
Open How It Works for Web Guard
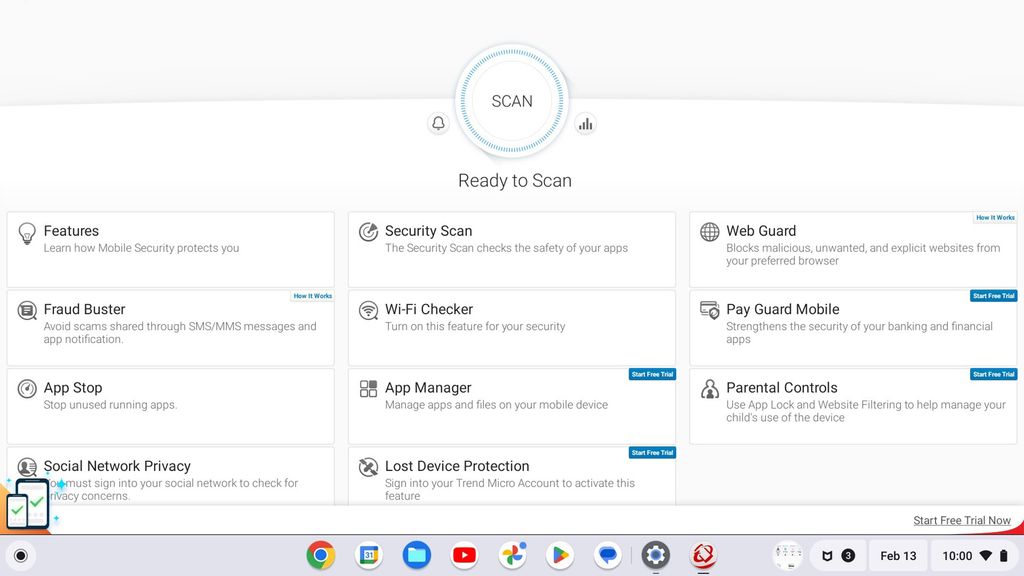(994, 217)
